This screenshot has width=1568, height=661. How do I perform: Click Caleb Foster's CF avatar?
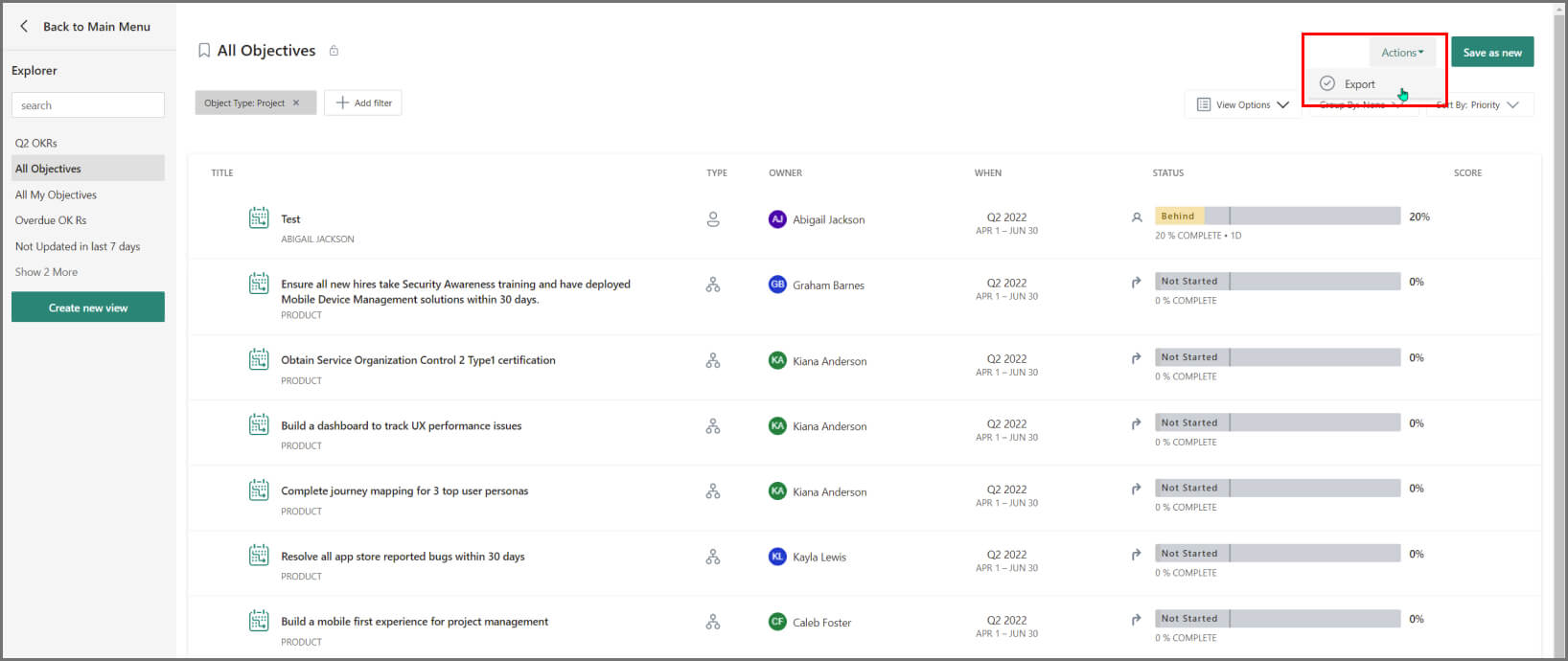point(777,622)
